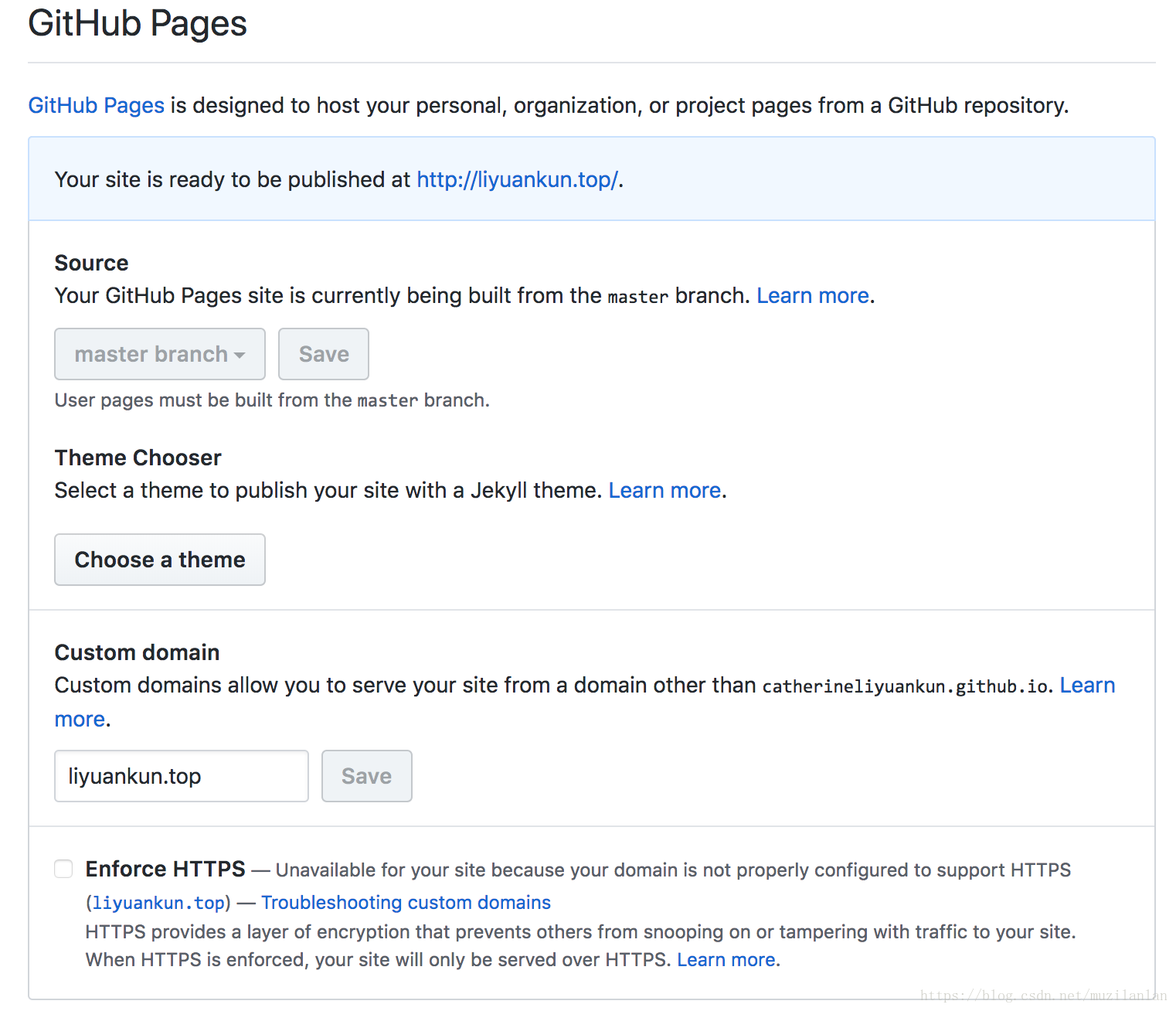1176x1011 pixels.
Task: Toggle the Enforce HTTPS checkbox
Action: [63, 869]
